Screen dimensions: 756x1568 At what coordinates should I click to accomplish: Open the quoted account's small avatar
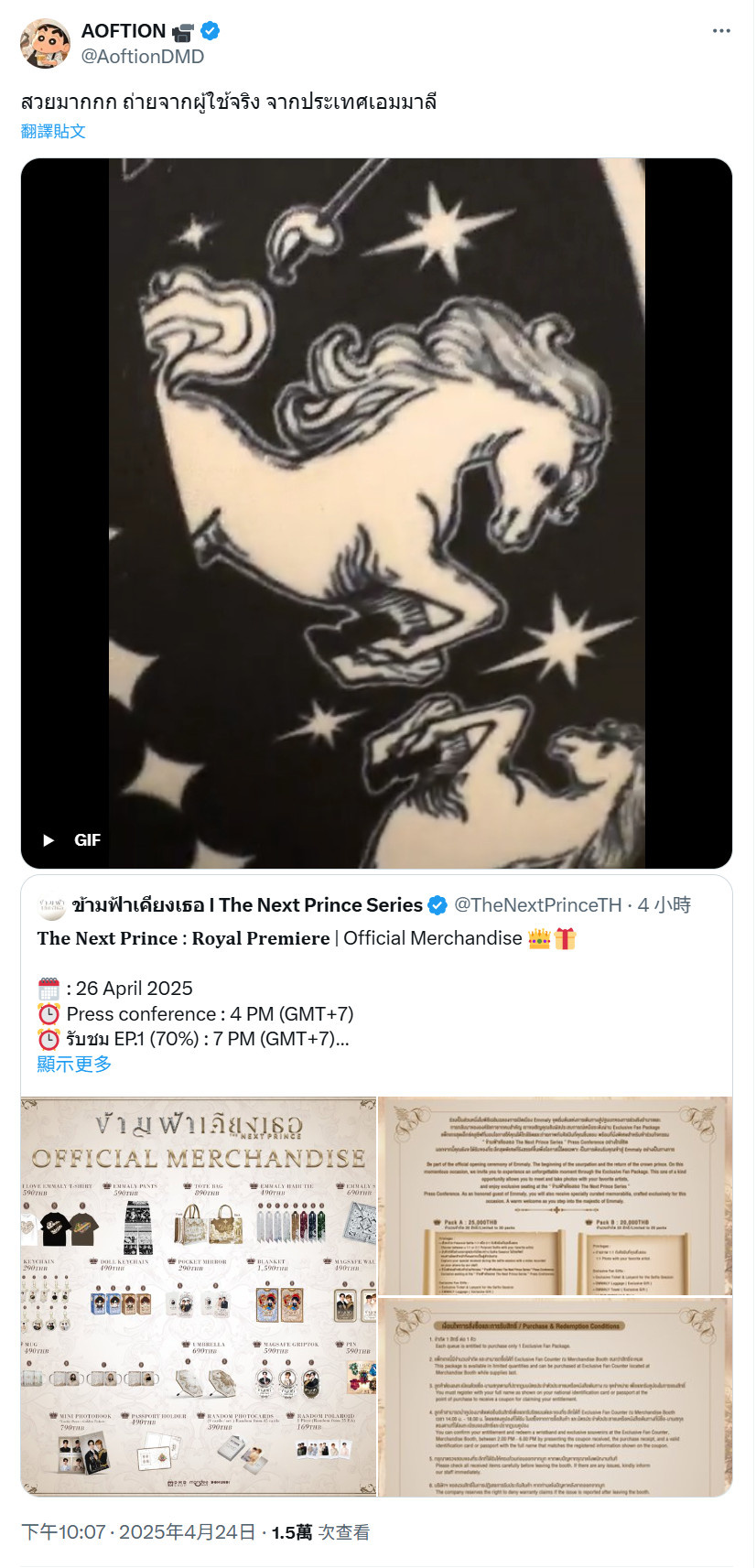click(x=51, y=906)
